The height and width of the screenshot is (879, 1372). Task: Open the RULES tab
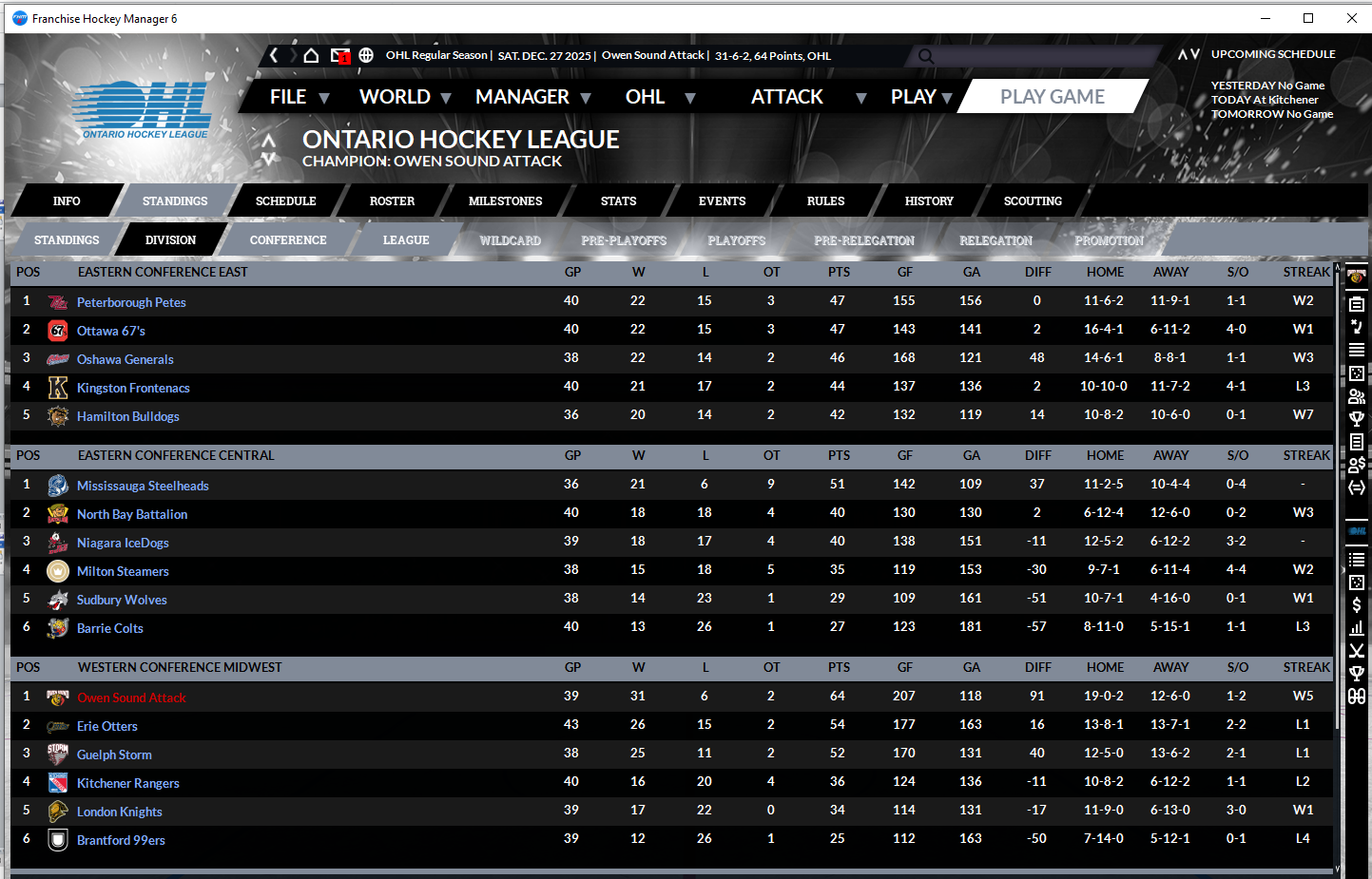(x=825, y=201)
